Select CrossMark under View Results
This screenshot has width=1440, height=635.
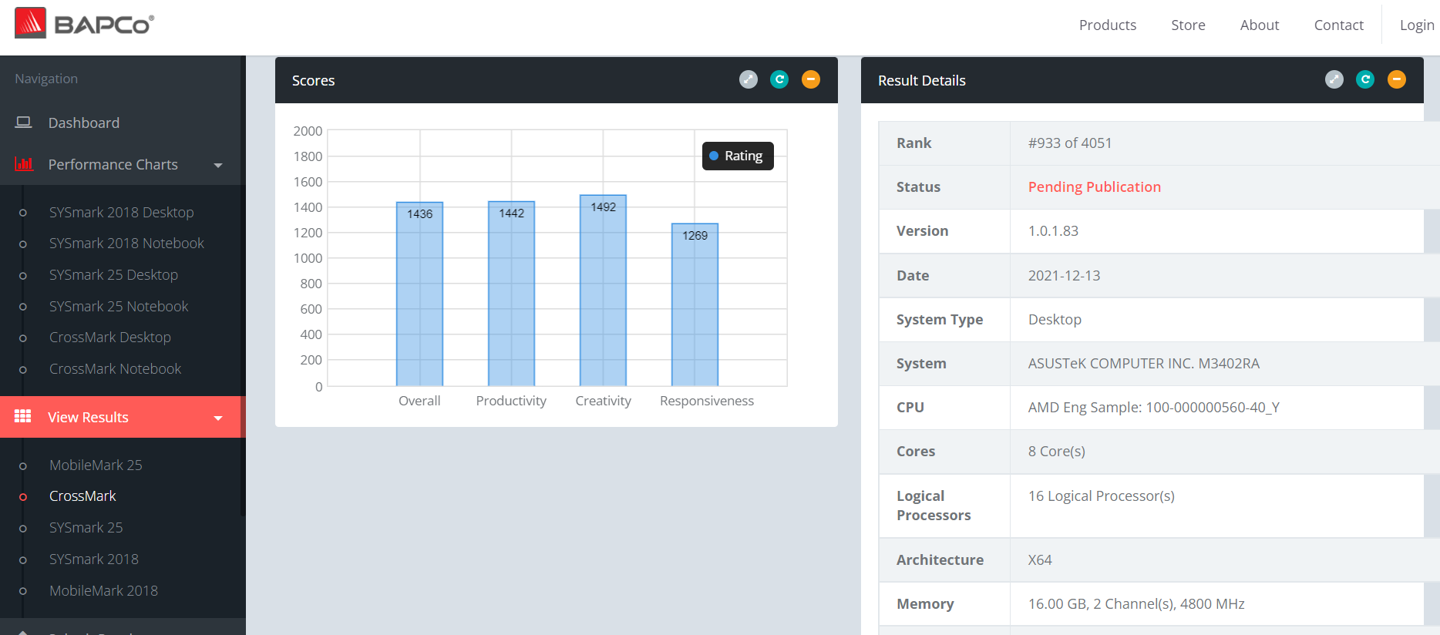click(82, 496)
